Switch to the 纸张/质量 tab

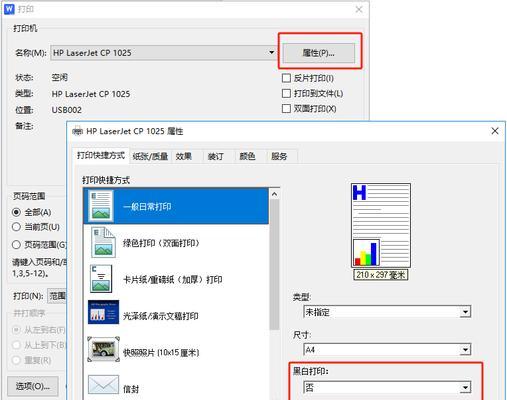click(150, 156)
